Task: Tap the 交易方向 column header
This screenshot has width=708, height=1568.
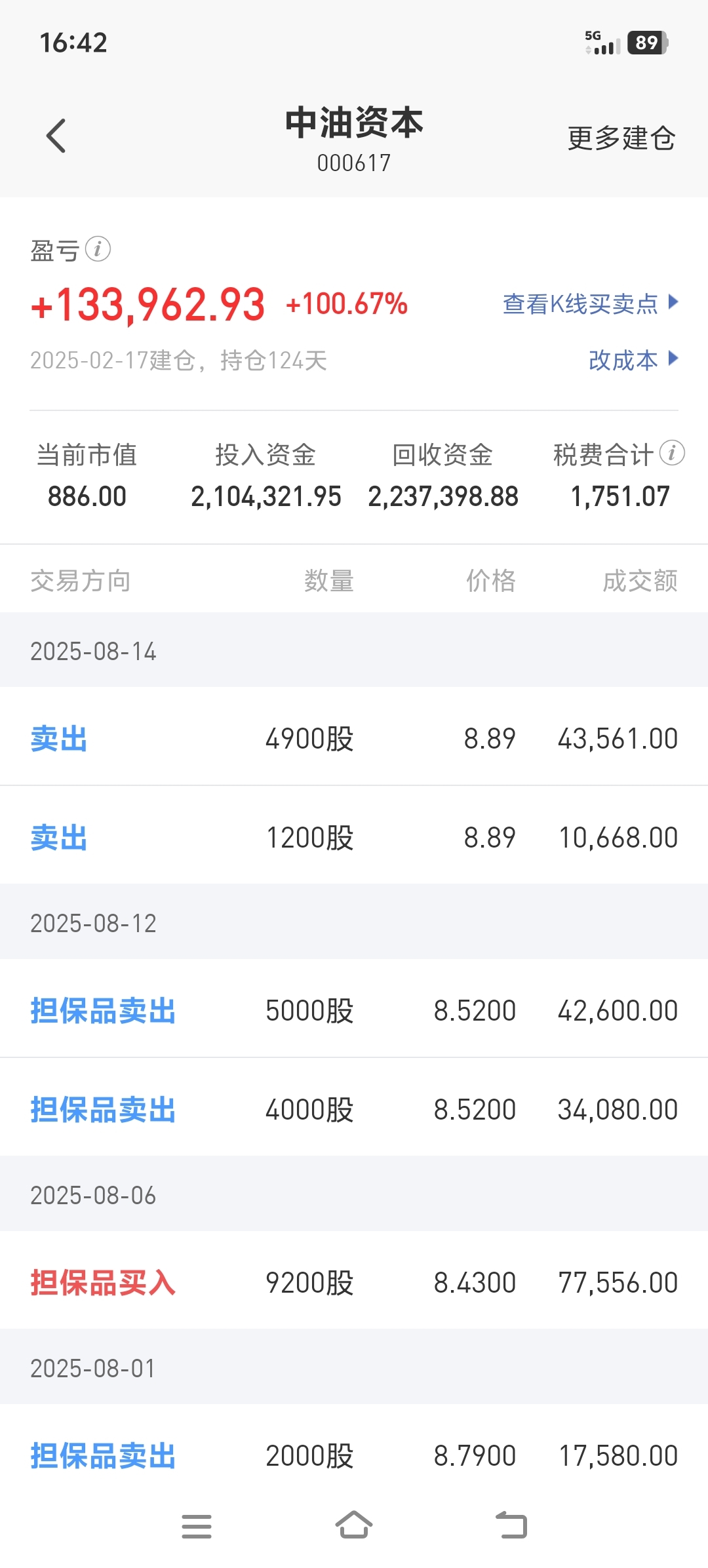Action: (x=81, y=581)
